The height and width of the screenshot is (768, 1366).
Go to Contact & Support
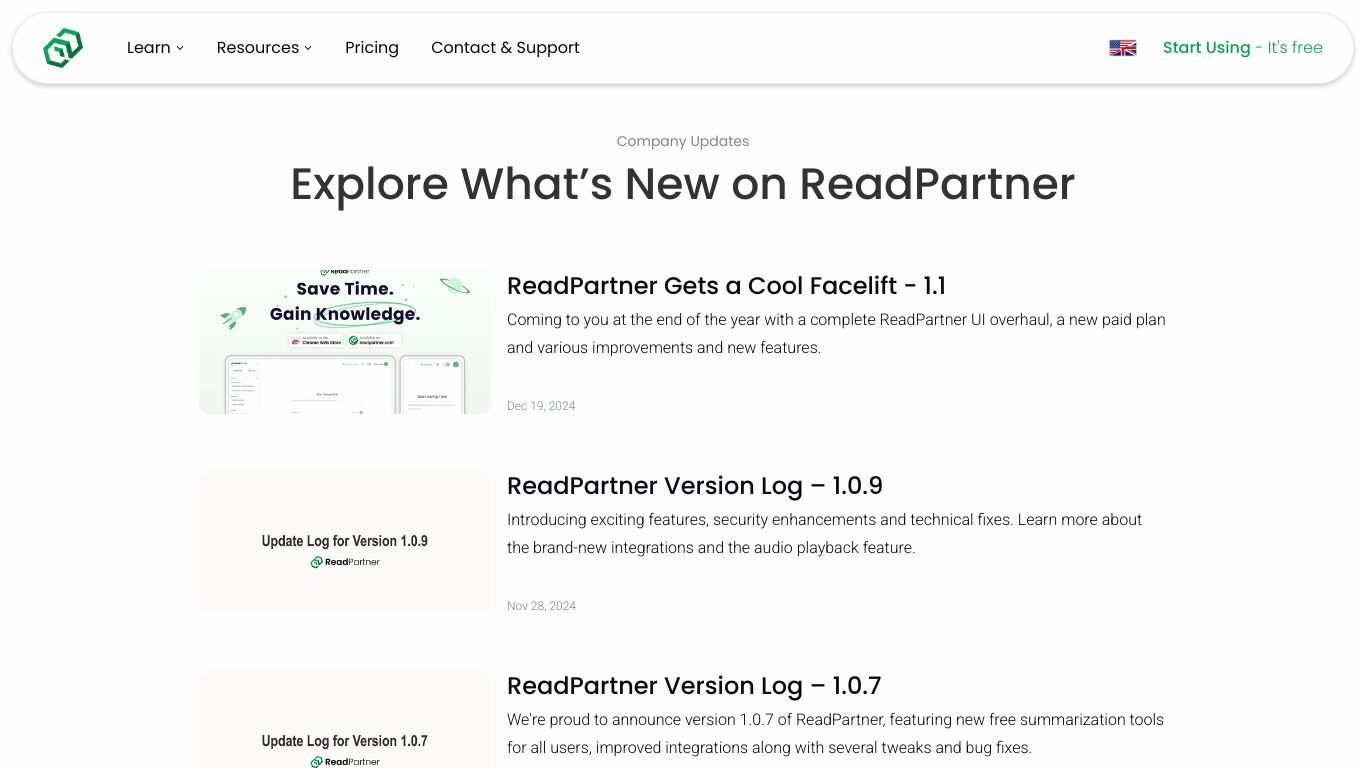pos(505,48)
